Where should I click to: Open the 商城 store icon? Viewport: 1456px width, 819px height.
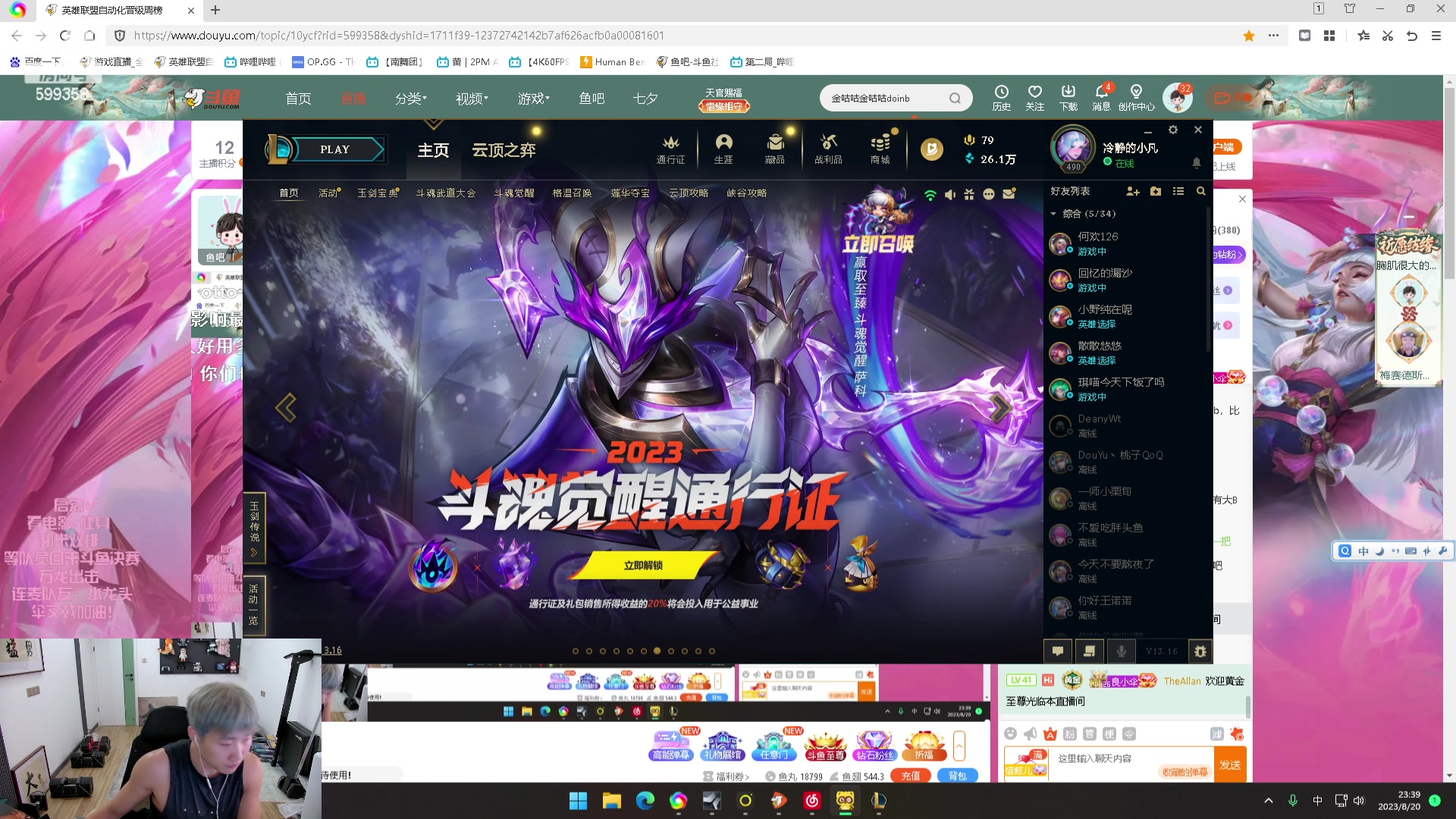pyautogui.click(x=880, y=149)
